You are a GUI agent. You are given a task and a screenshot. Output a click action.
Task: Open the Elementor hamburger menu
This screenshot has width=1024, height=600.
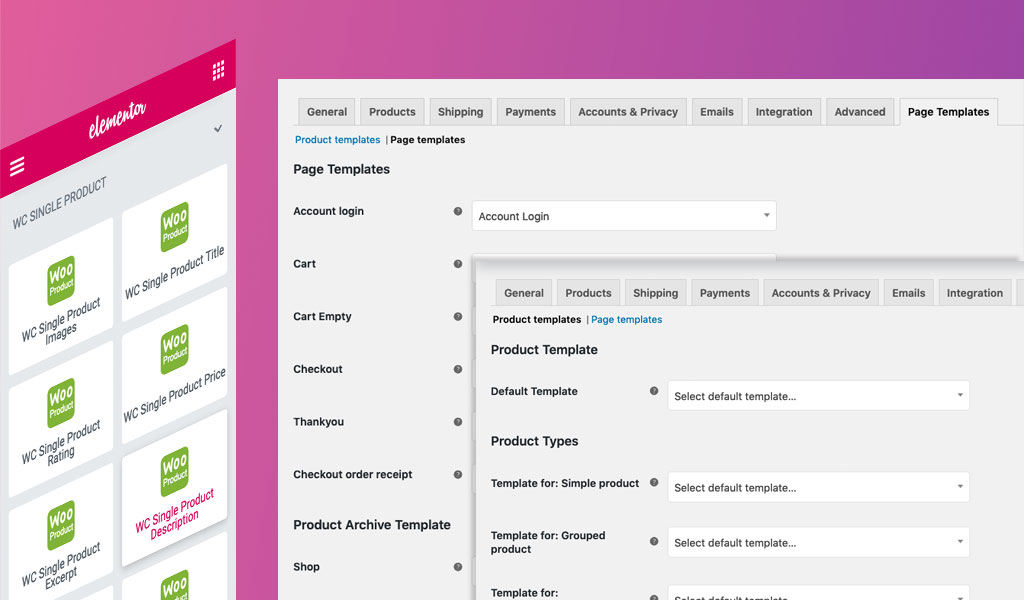(x=17, y=167)
